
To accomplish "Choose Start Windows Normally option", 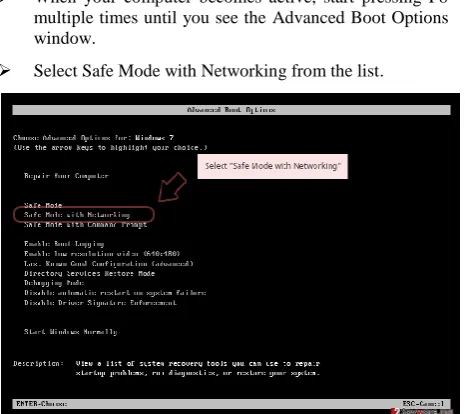I will pyautogui.click(x=71, y=332).
